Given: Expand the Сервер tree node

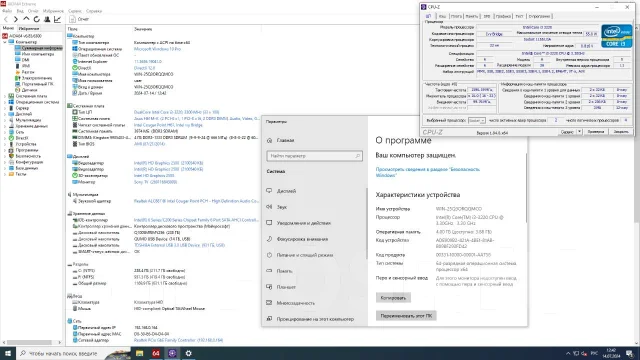Looking at the screenshot, I should (x=5, y=108).
